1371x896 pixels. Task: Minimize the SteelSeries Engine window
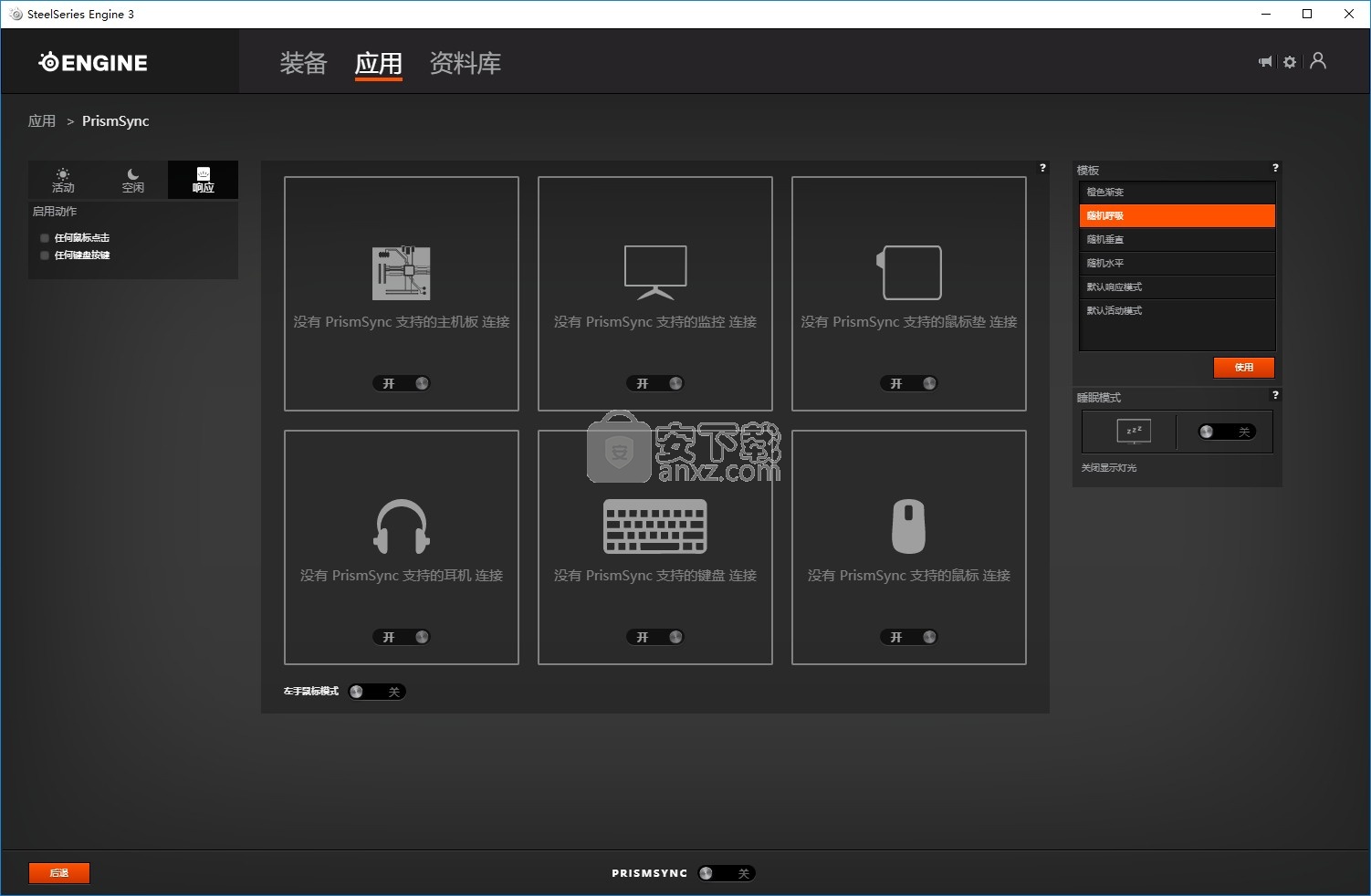1265,14
